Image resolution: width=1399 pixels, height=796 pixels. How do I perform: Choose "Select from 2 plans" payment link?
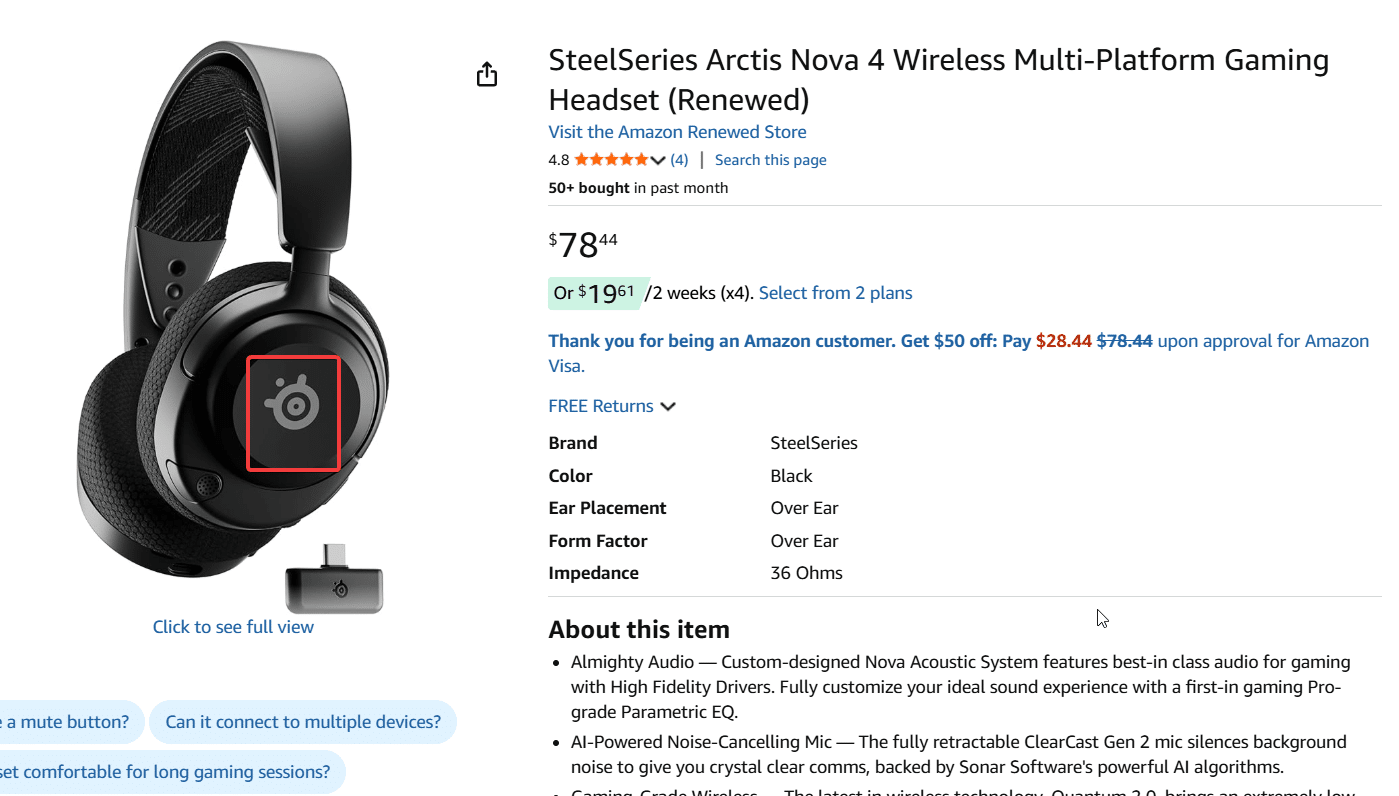(835, 293)
